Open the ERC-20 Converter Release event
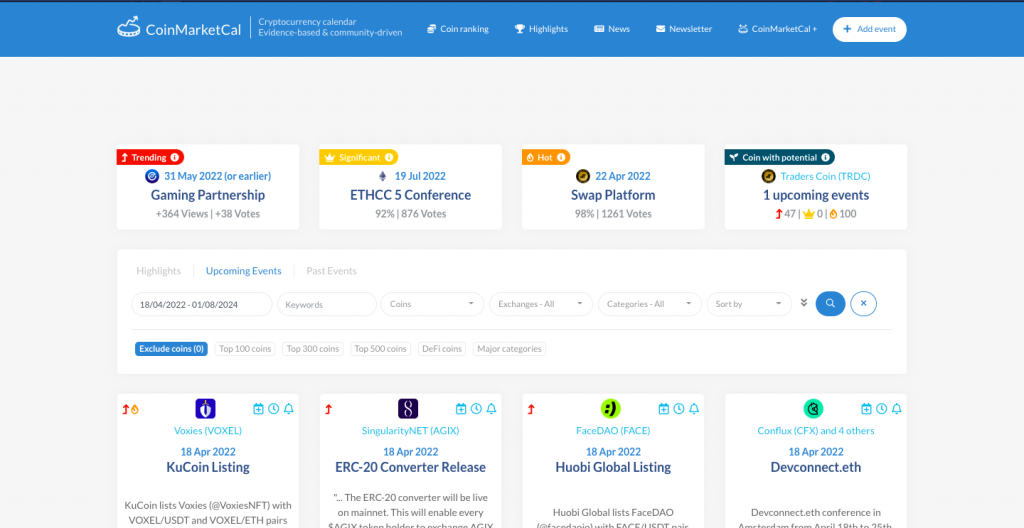The width and height of the screenshot is (1024, 528). [410, 467]
